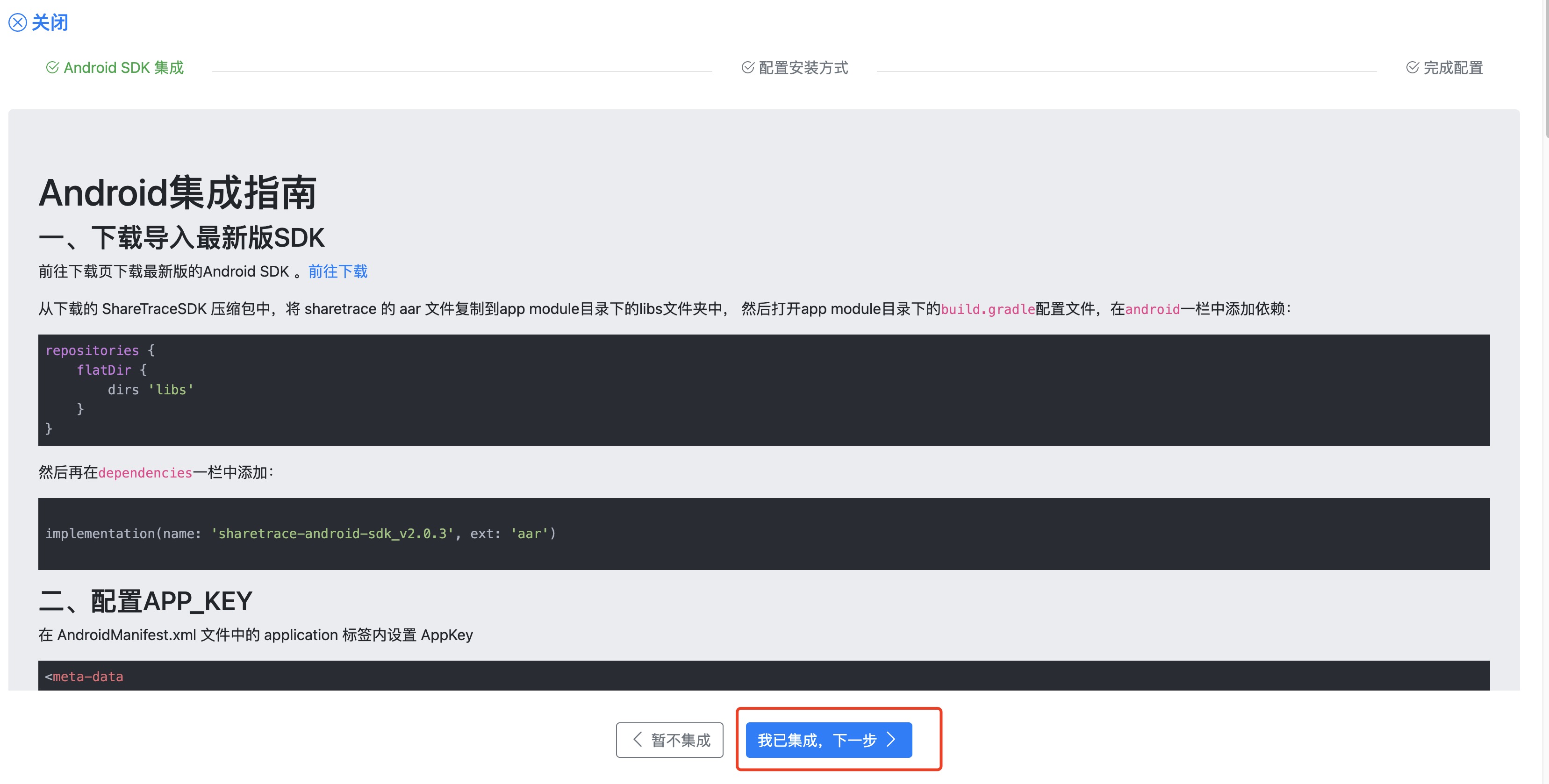Click the circled X close icon beside 关闭

point(17,23)
